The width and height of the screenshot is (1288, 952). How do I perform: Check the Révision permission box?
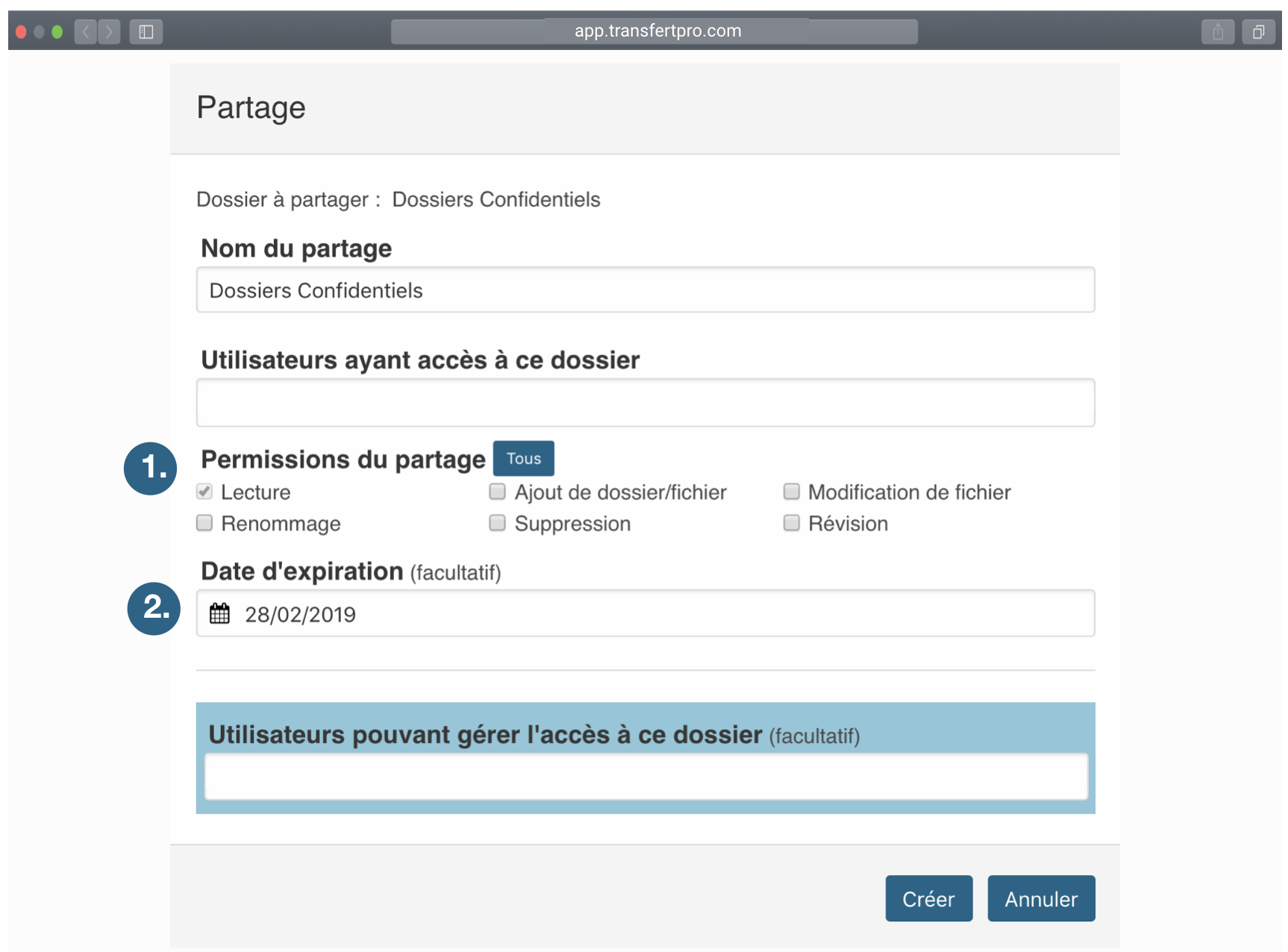pyautogui.click(x=792, y=523)
